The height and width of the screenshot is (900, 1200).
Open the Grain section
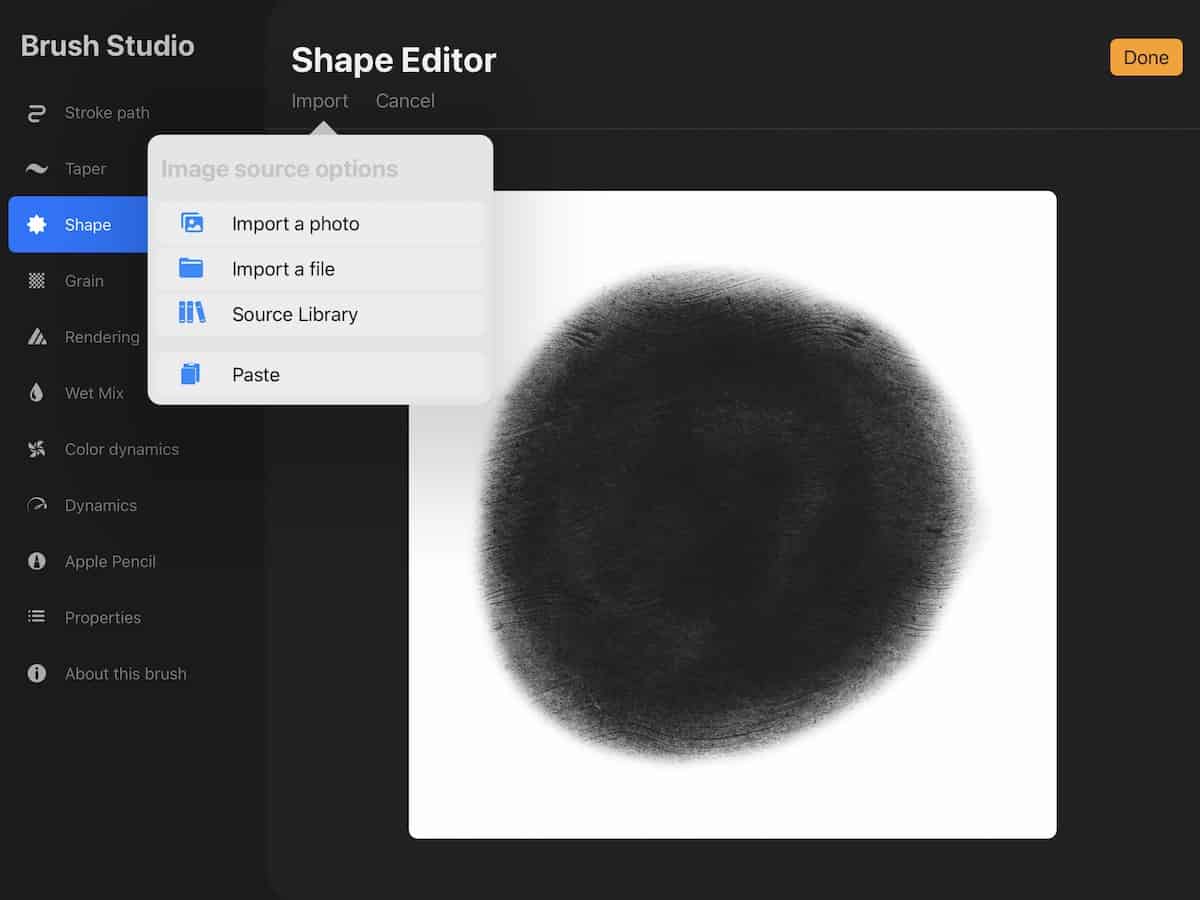[x=84, y=281]
